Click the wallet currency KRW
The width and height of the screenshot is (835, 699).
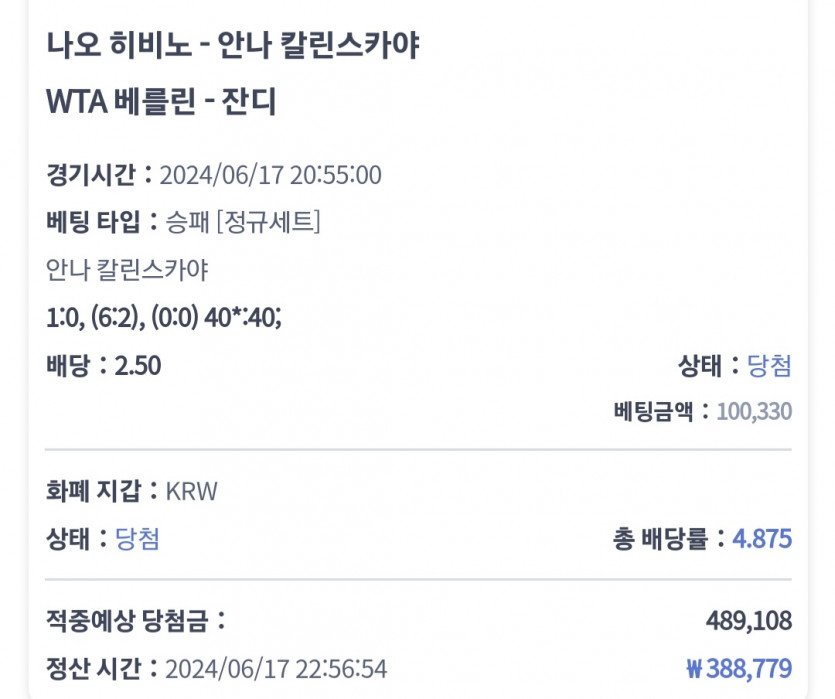(192, 492)
